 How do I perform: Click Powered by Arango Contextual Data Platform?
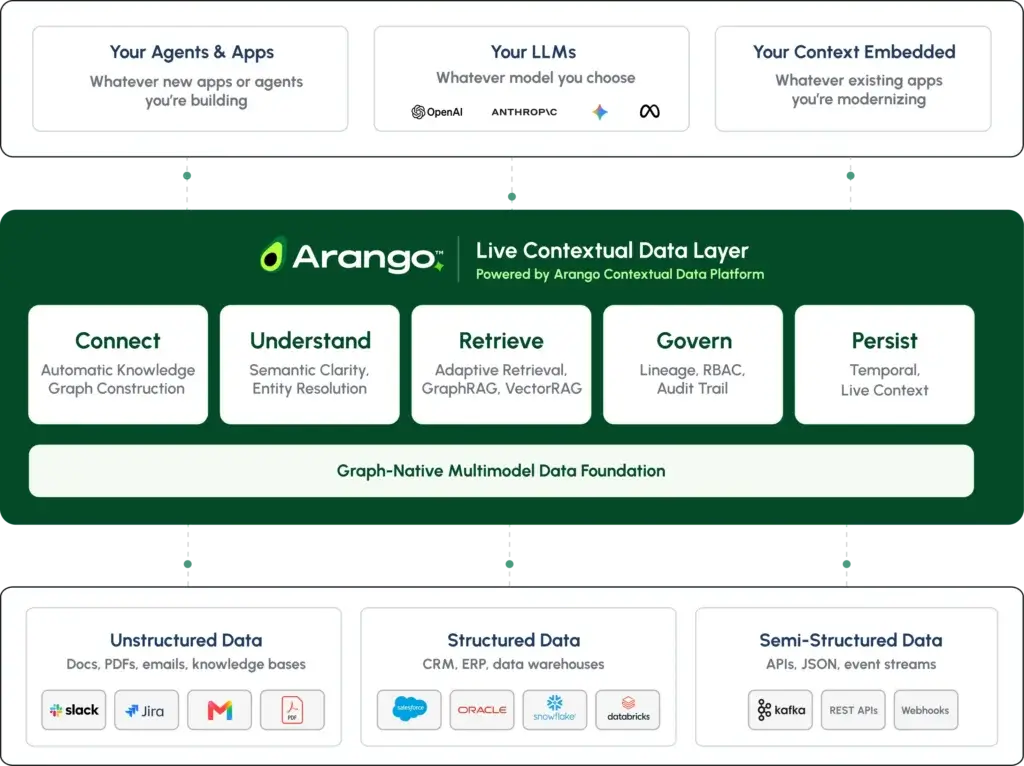pos(620,274)
